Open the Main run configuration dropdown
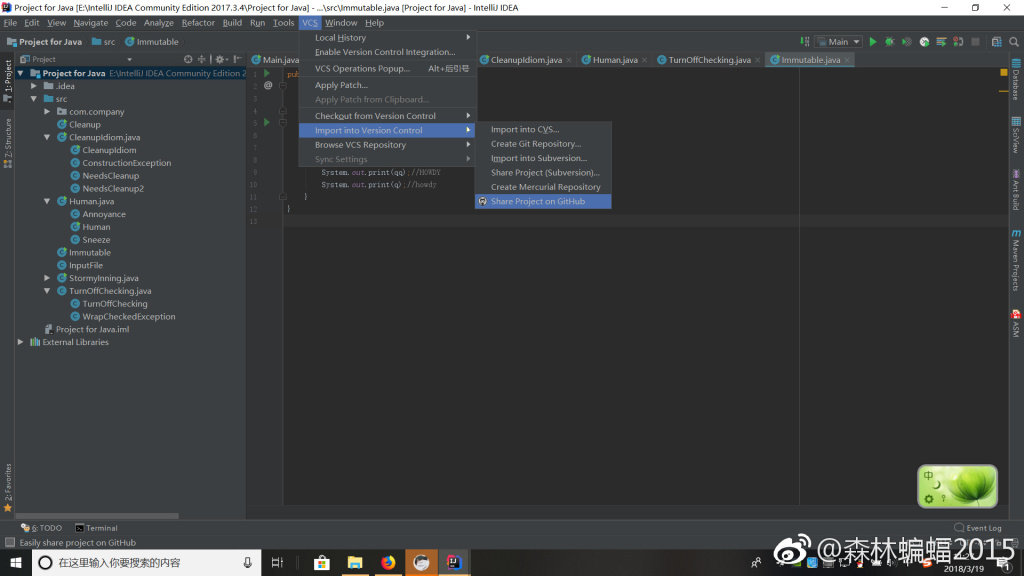This screenshot has height=576, width=1024. click(x=839, y=42)
